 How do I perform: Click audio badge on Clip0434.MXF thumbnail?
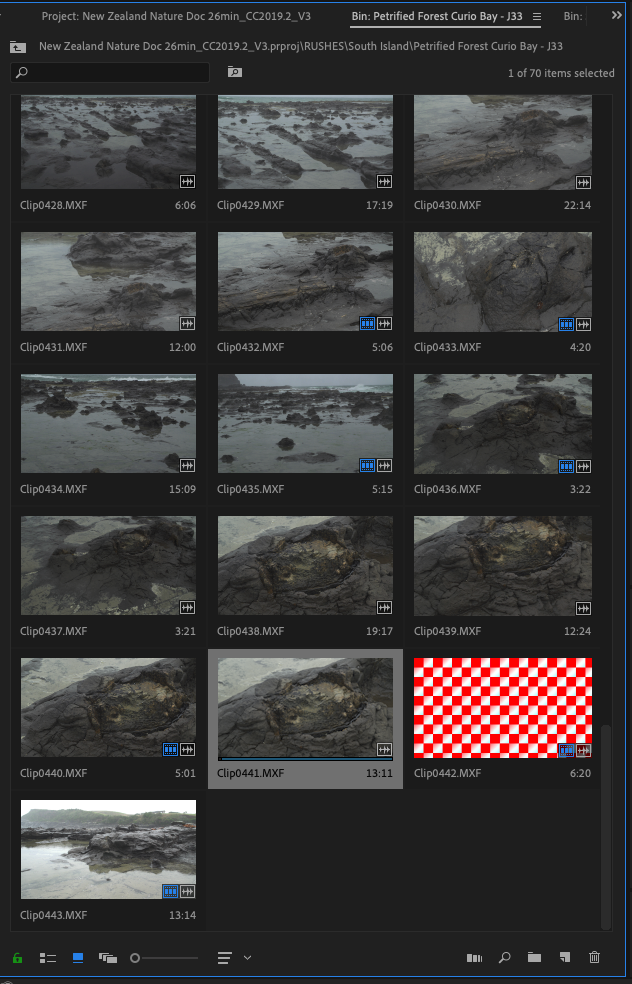click(187, 465)
